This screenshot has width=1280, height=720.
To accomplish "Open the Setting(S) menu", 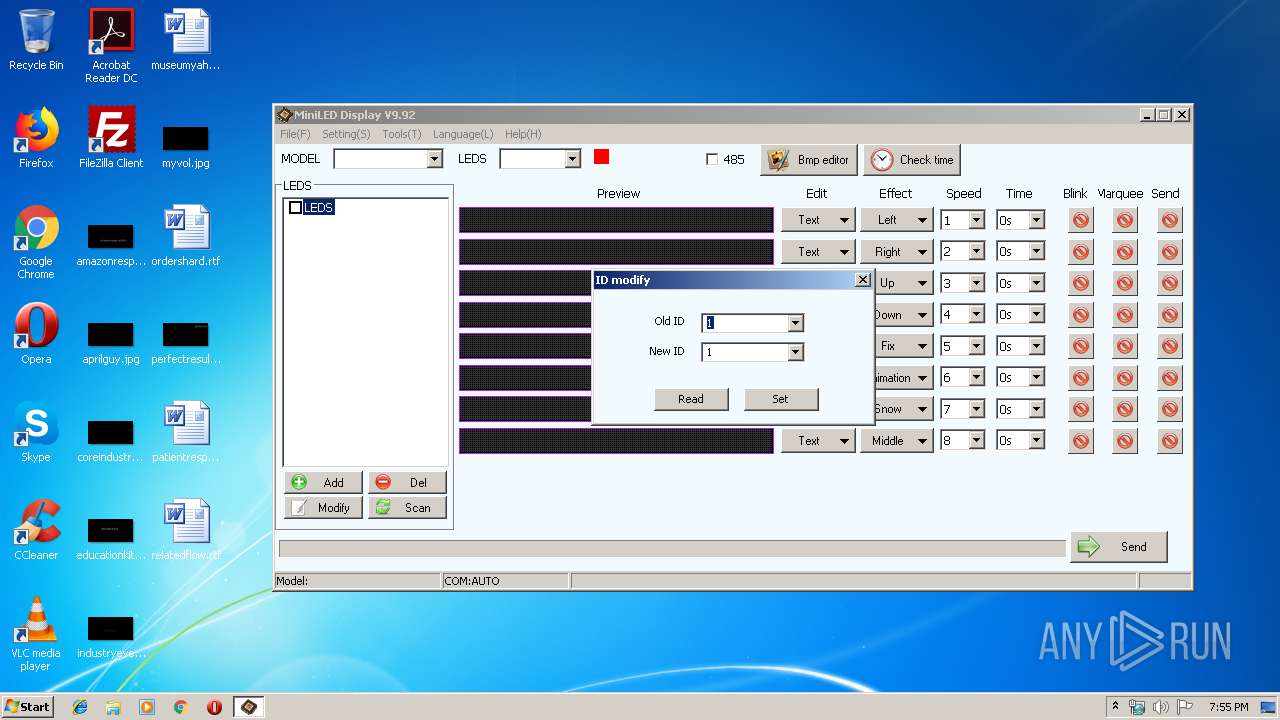I will pos(345,134).
